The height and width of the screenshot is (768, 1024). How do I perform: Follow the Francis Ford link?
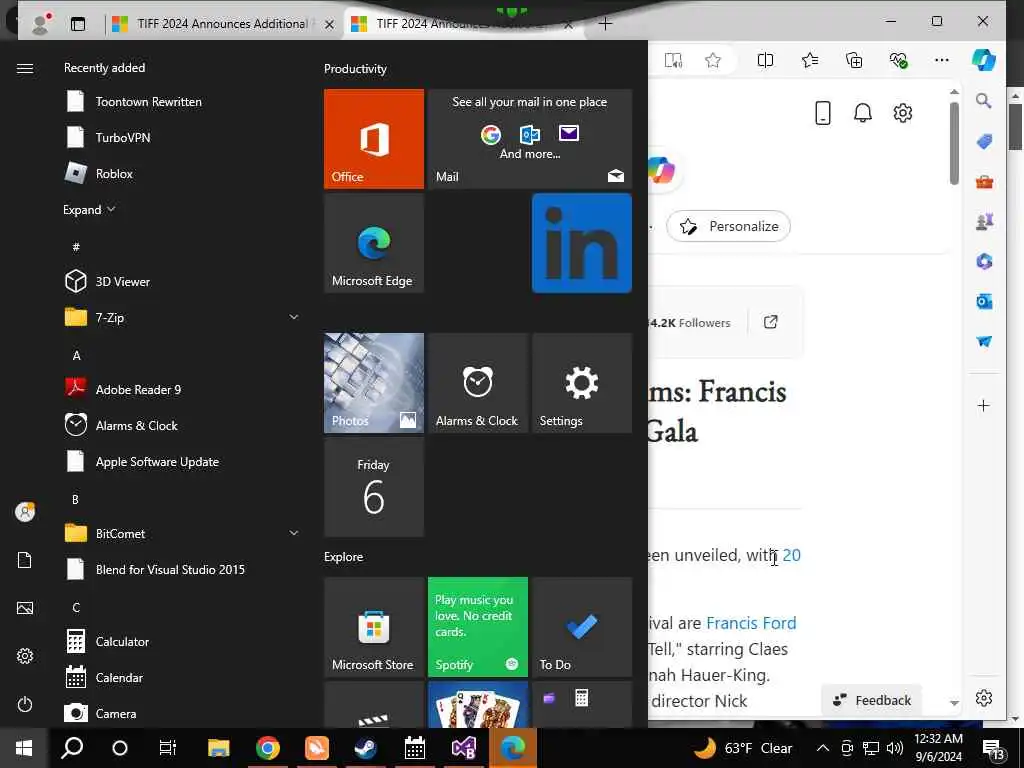pos(751,622)
